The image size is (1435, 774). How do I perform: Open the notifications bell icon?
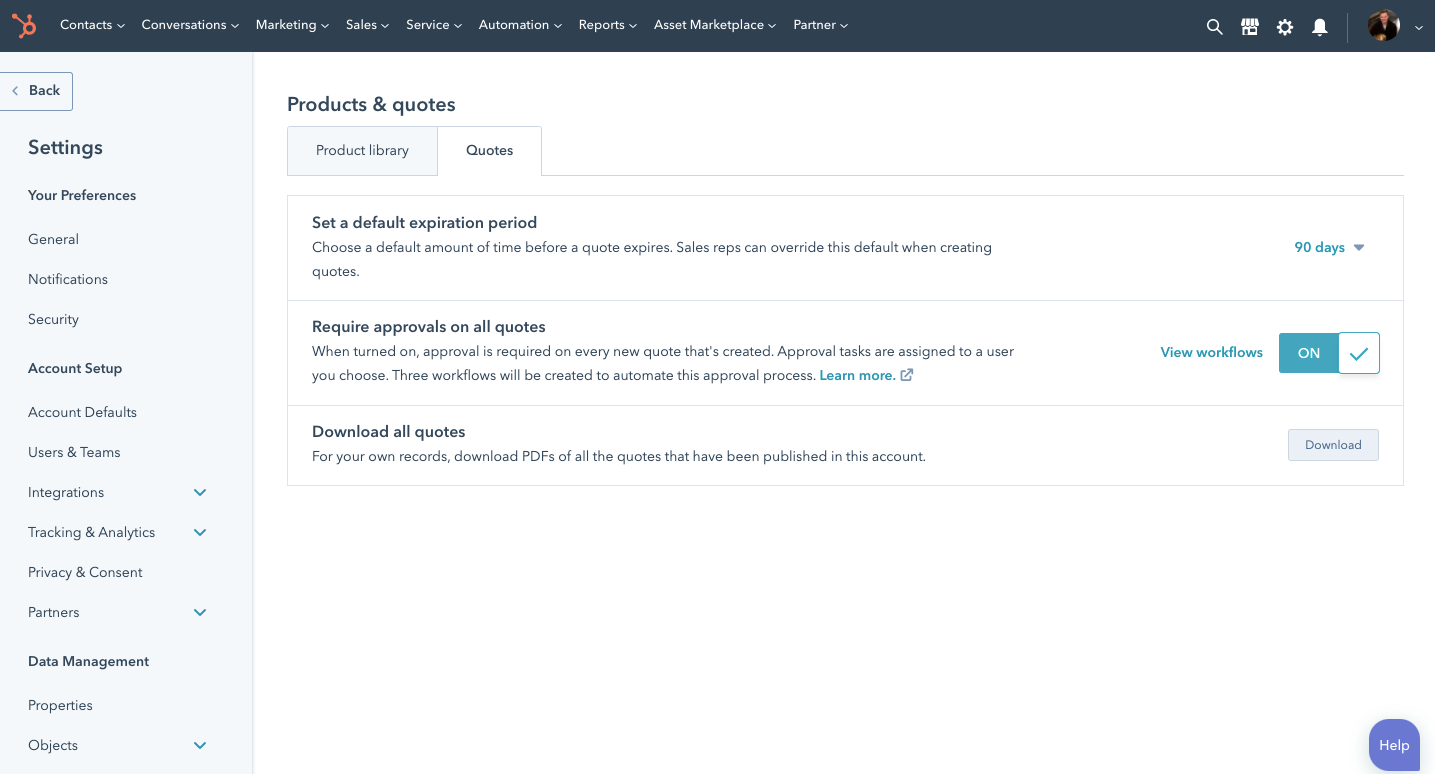coord(1320,27)
